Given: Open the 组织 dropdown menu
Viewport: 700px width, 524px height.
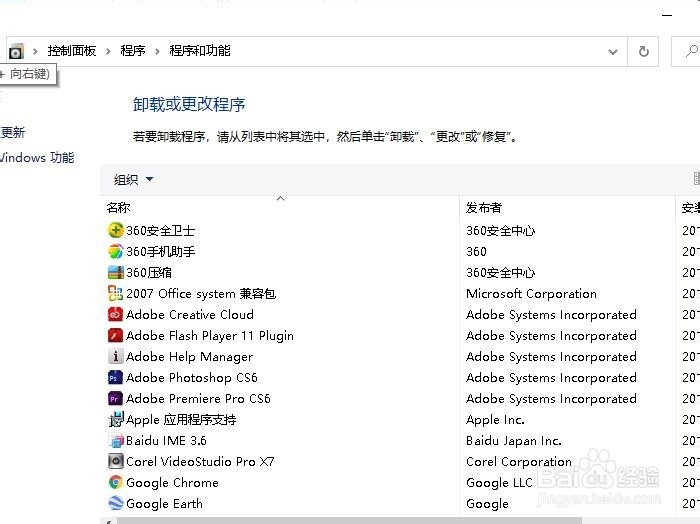Looking at the screenshot, I should tap(133, 179).
